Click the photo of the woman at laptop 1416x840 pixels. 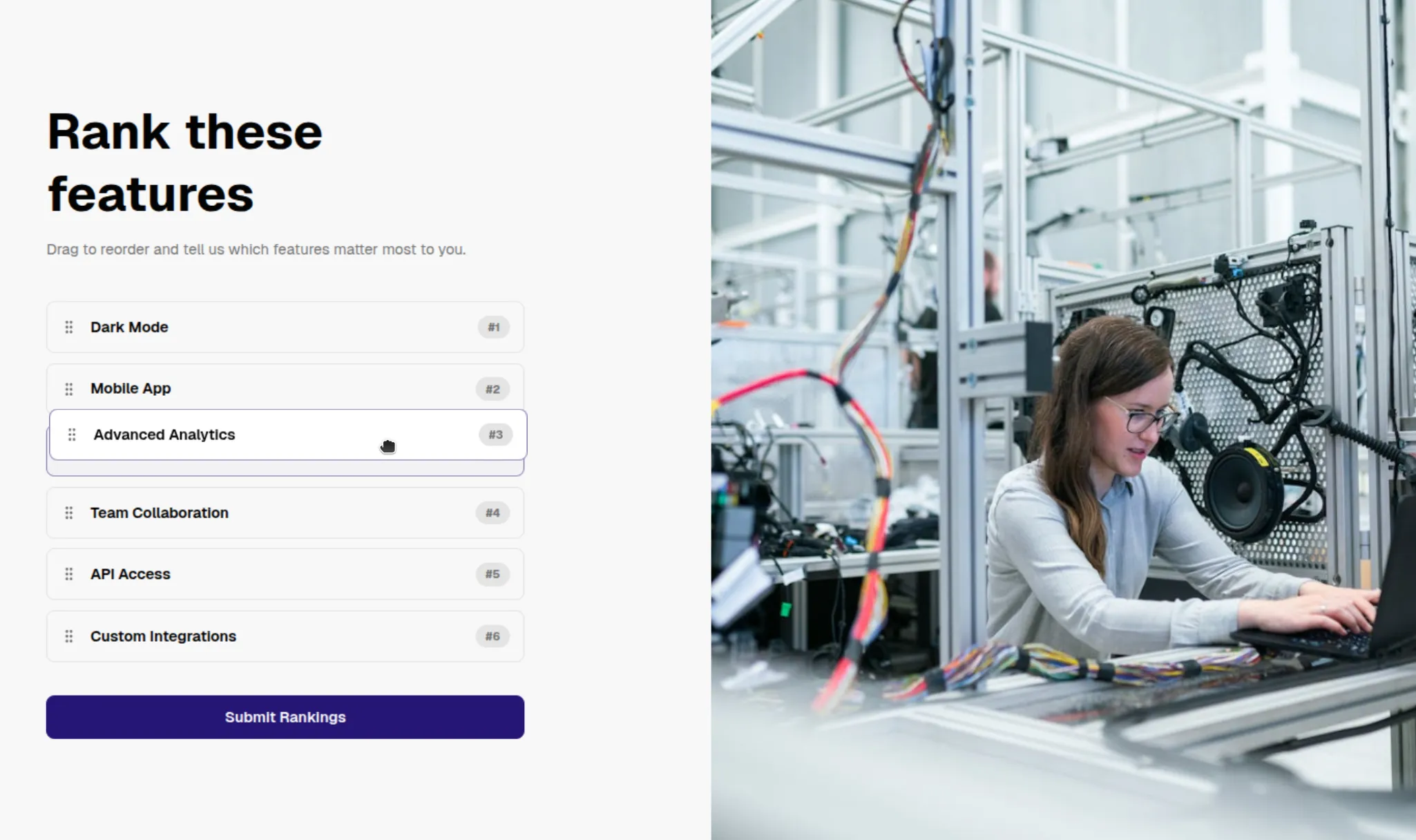point(1064,420)
